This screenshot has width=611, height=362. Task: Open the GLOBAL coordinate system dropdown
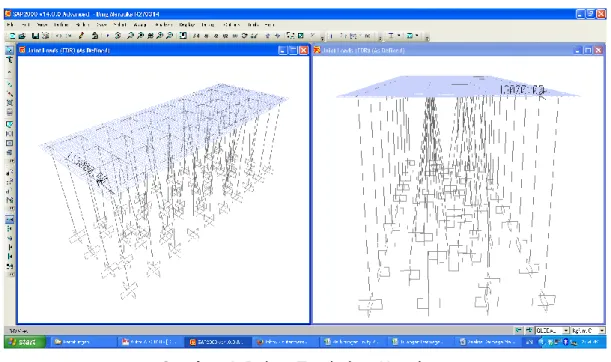[552, 330]
